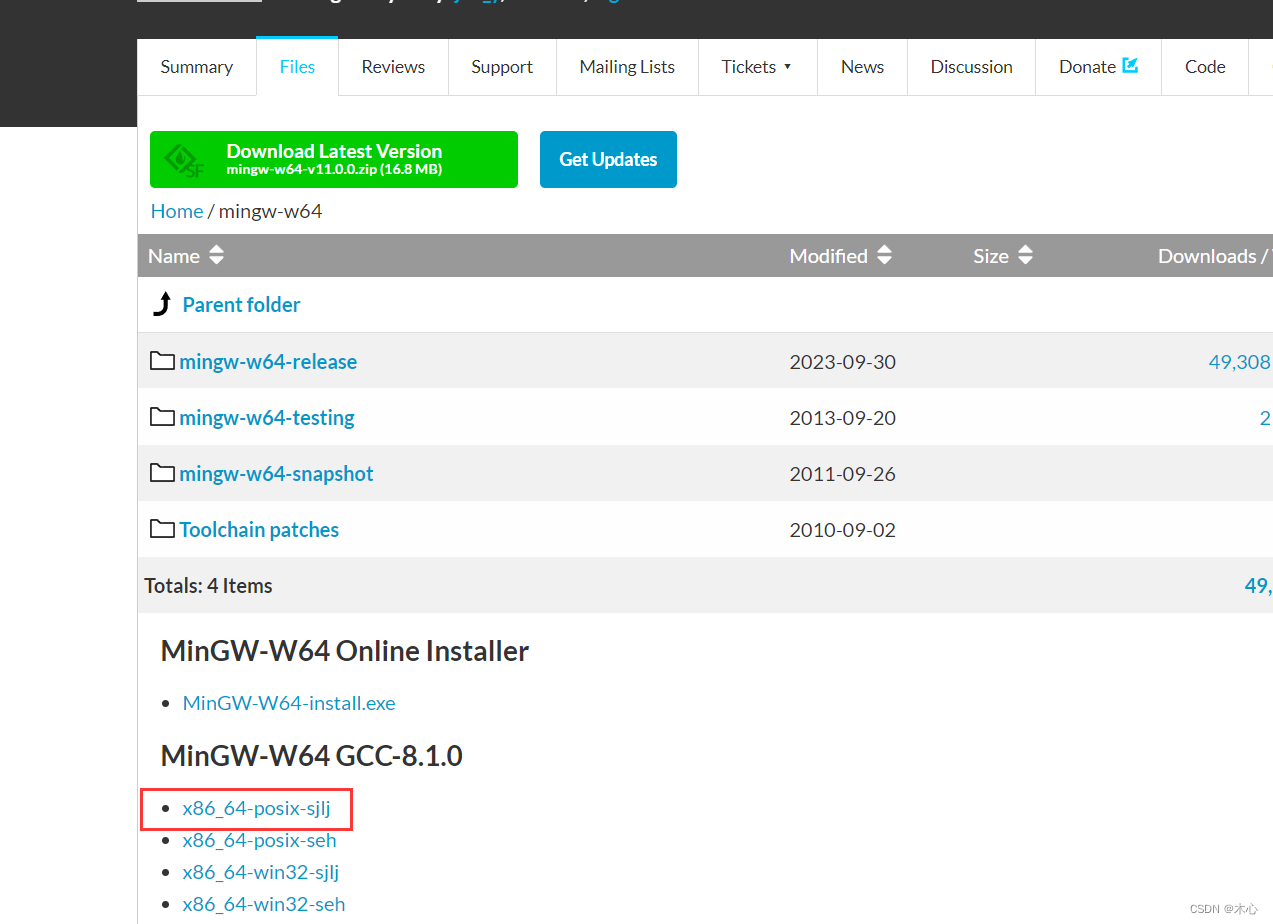Screen dimensions: 1273x924
Task: Open the Mailing Lists tab
Action: tap(627, 67)
